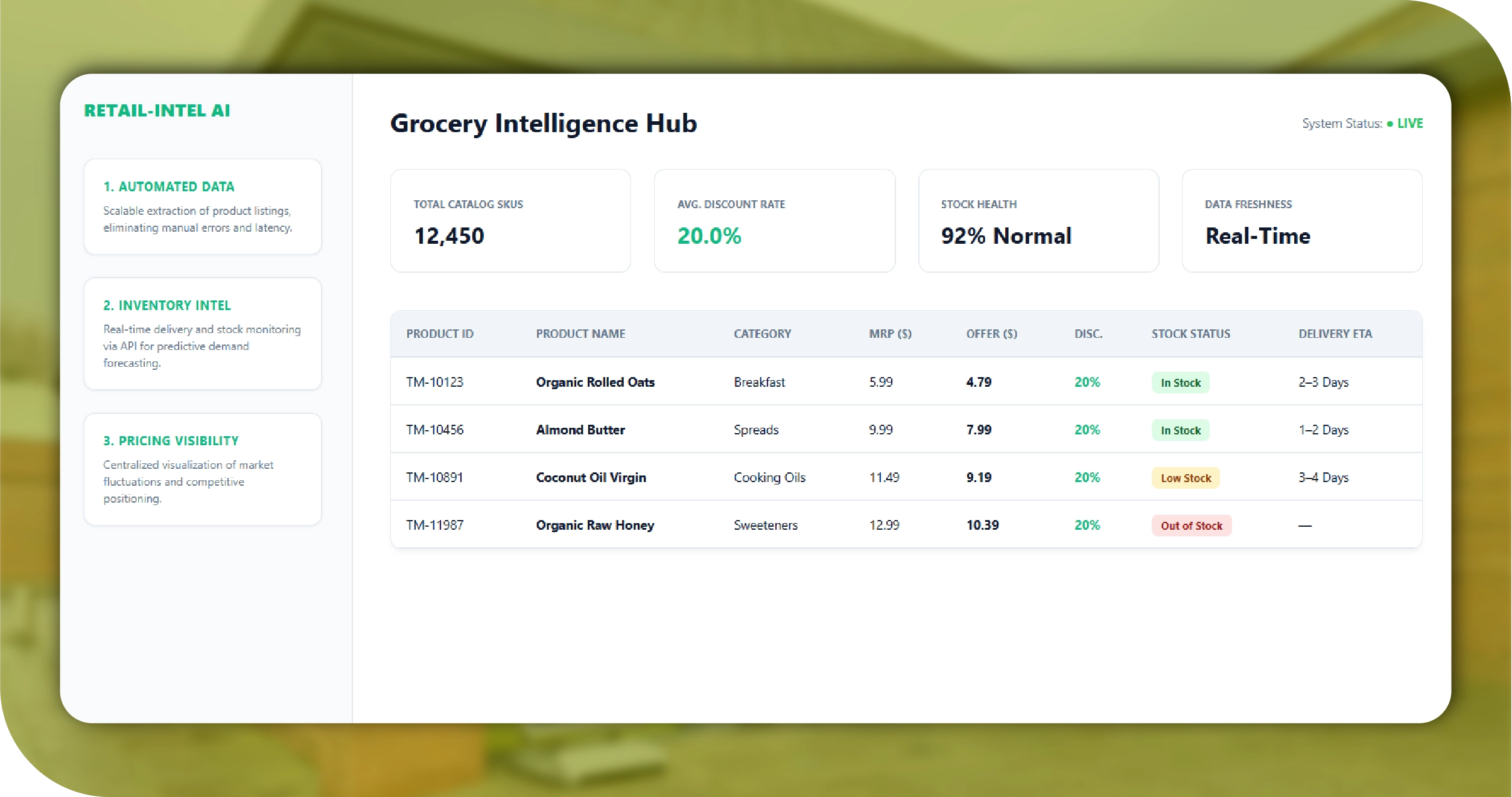The height and width of the screenshot is (797, 1512).
Task: Click the Stock Status column header
Action: pyautogui.click(x=1190, y=334)
